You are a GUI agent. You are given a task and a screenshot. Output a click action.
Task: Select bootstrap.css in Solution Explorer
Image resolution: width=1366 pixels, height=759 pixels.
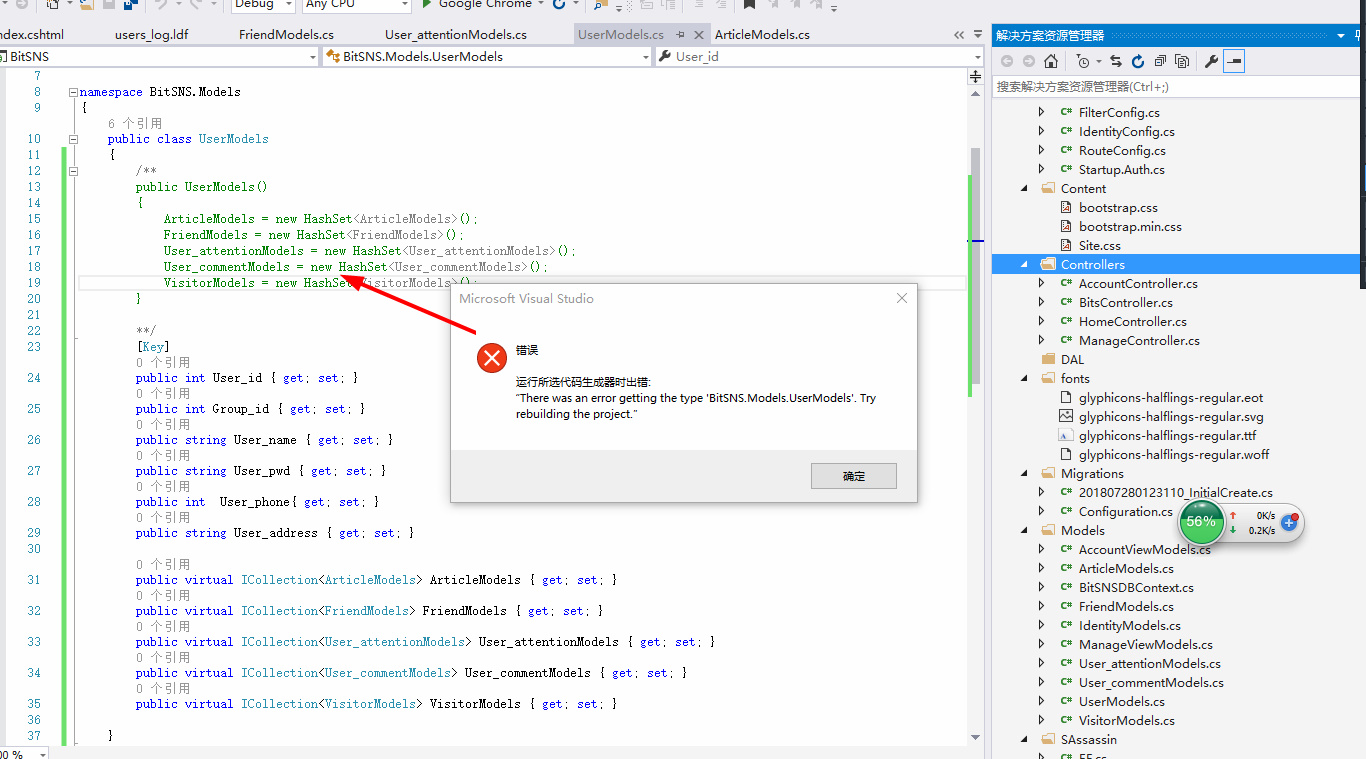pyautogui.click(x=1118, y=207)
